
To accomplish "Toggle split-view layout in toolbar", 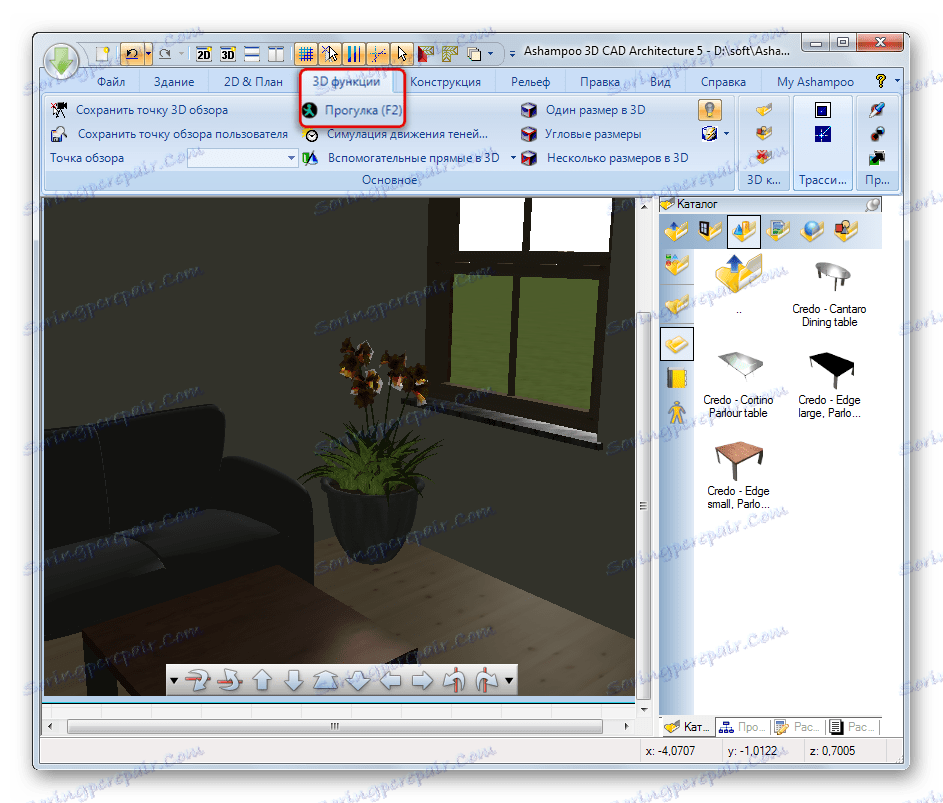I will pos(252,54).
